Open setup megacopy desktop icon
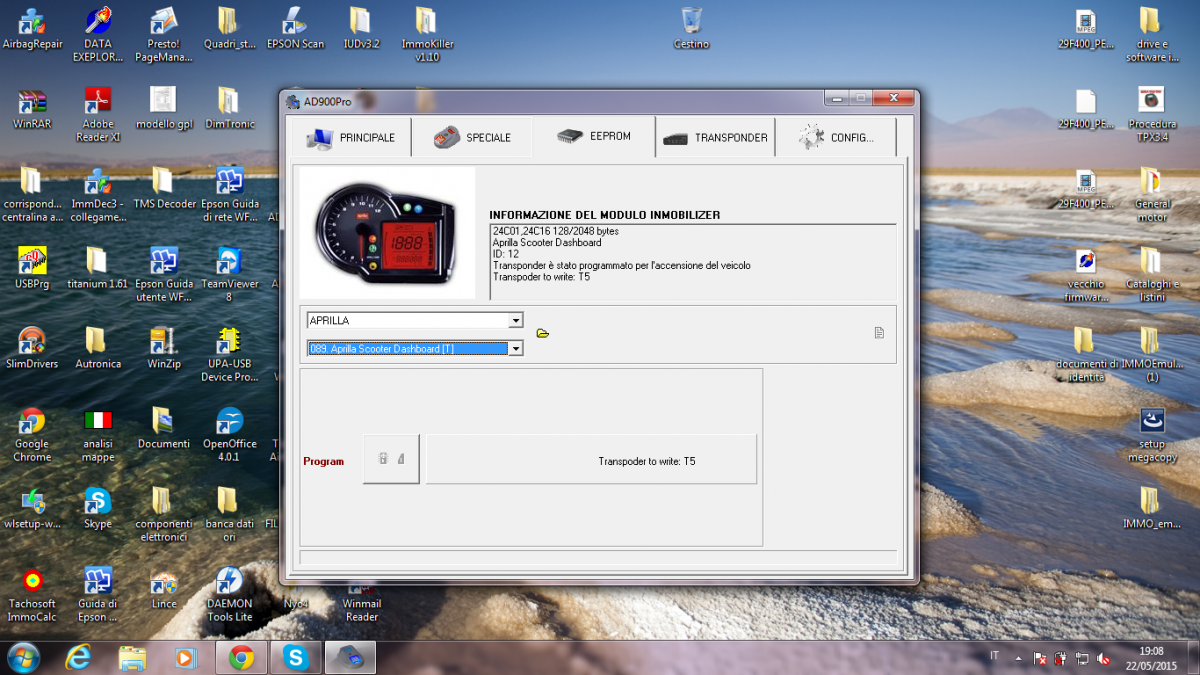 1151,434
